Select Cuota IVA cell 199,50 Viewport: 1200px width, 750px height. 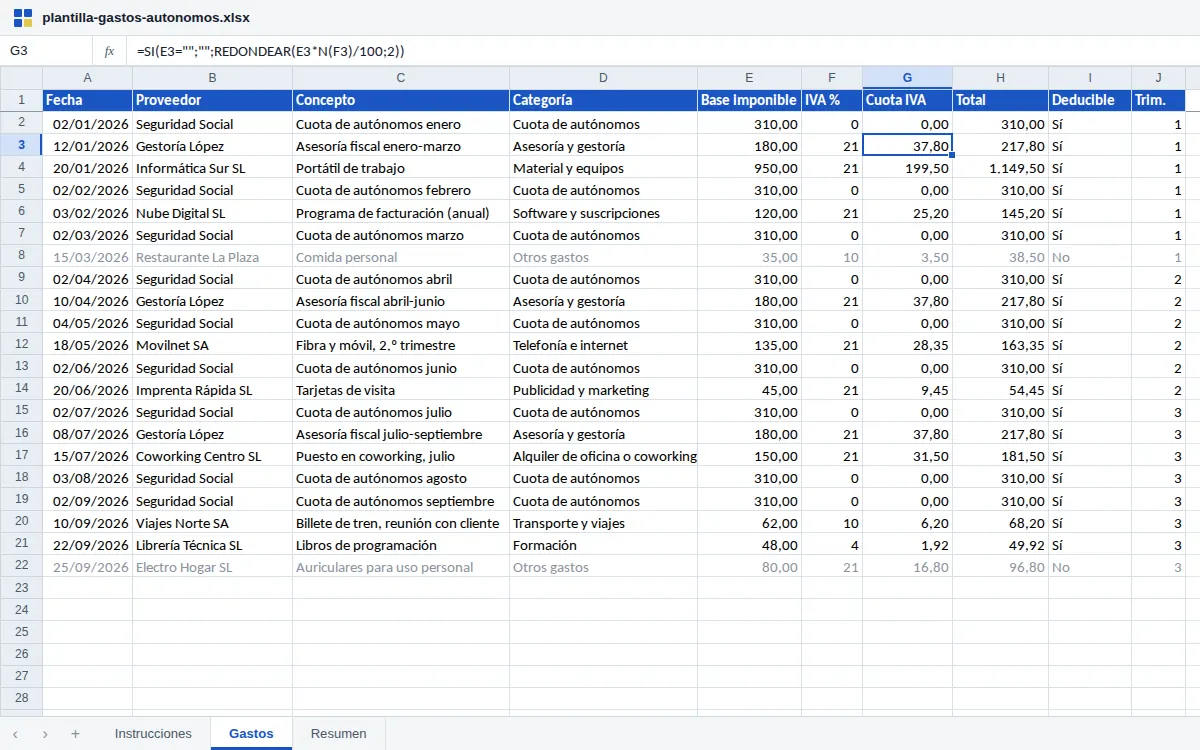[908, 168]
